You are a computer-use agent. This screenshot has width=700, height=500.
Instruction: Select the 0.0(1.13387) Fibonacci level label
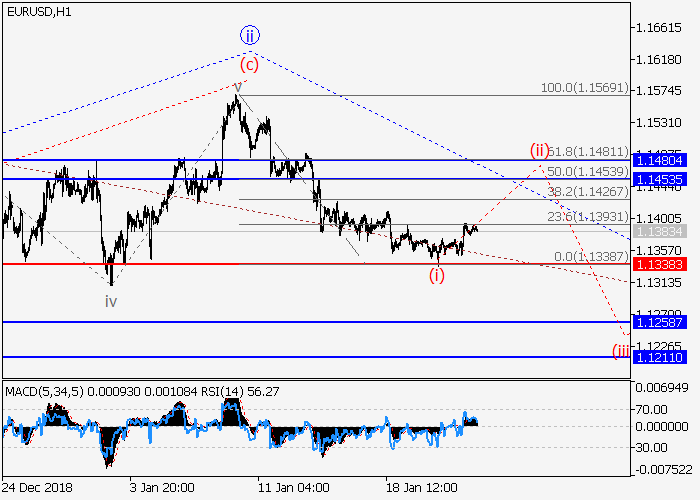tap(590, 257)
